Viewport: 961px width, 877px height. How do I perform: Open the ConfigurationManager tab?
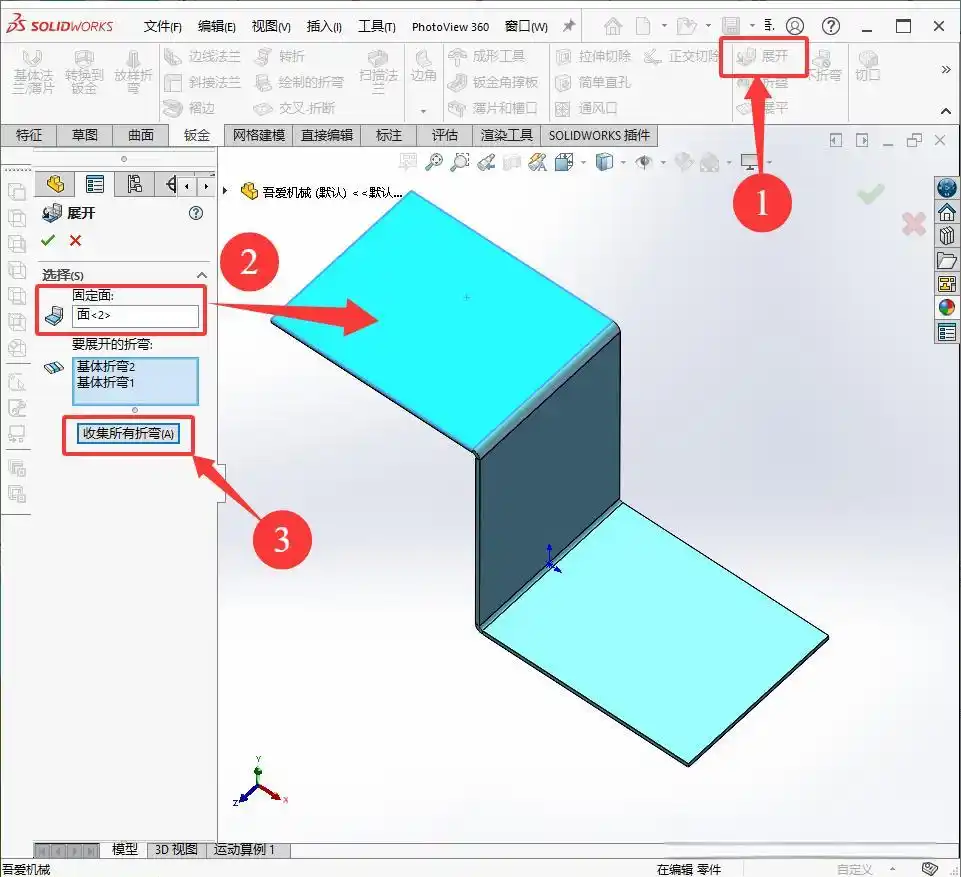134,184
